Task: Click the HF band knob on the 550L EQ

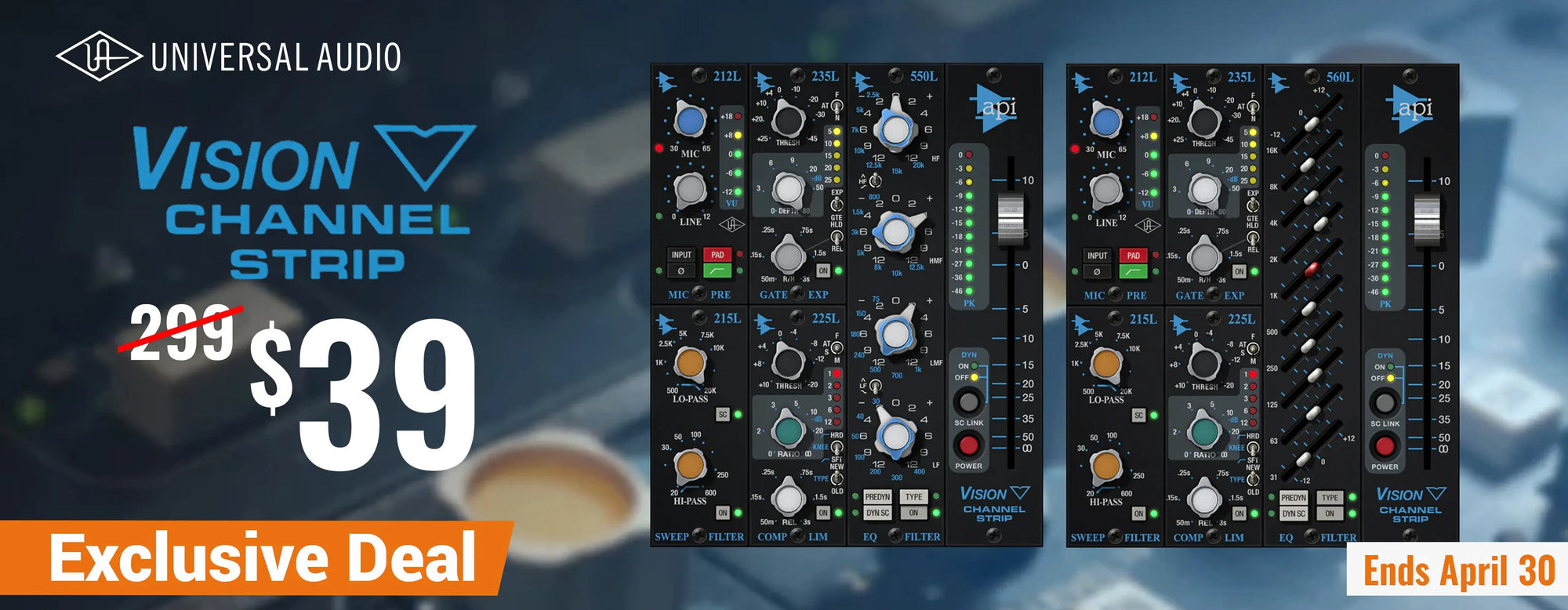Action: [x=895, y=128]
